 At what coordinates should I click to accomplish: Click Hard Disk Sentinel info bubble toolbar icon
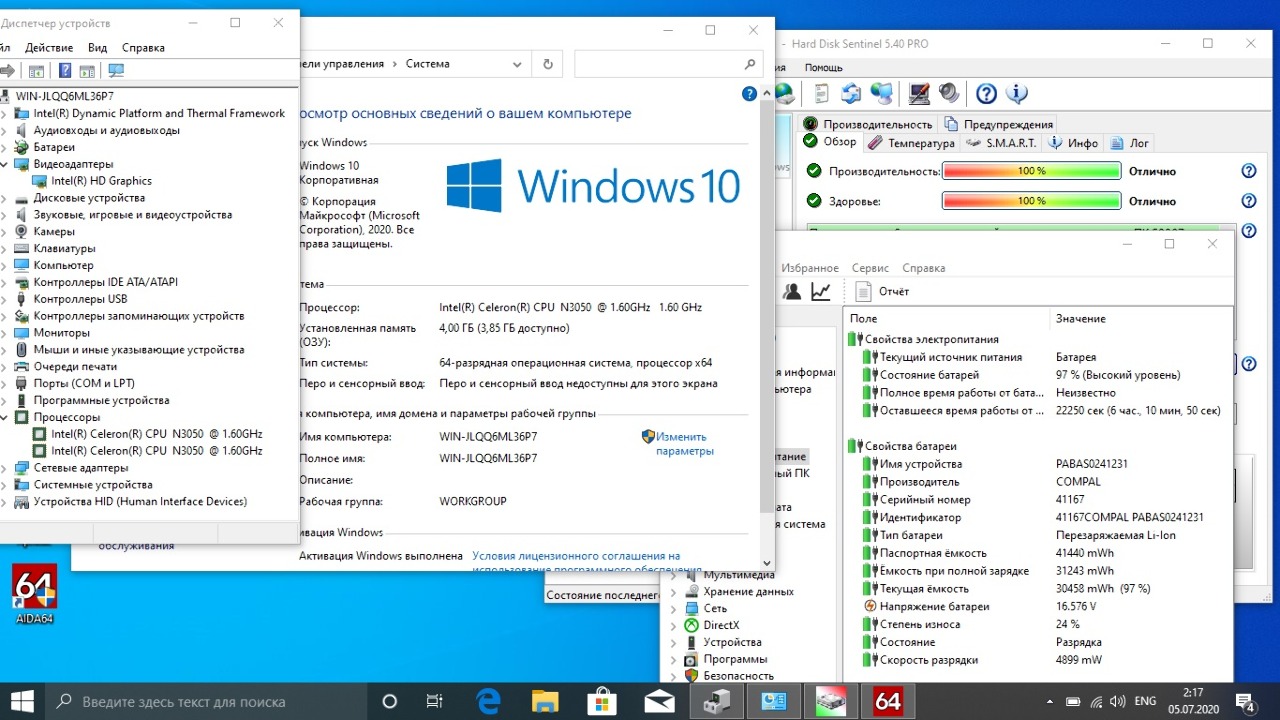(x=1017, y=93)
